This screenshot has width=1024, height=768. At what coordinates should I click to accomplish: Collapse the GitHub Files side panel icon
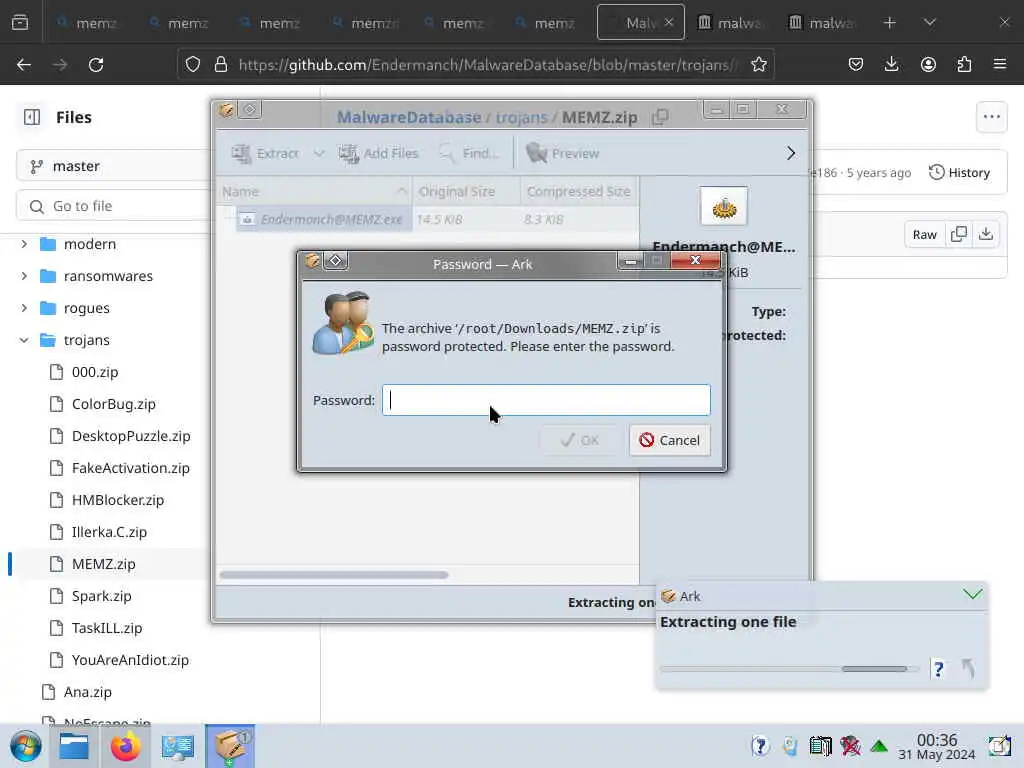(32, 117)
